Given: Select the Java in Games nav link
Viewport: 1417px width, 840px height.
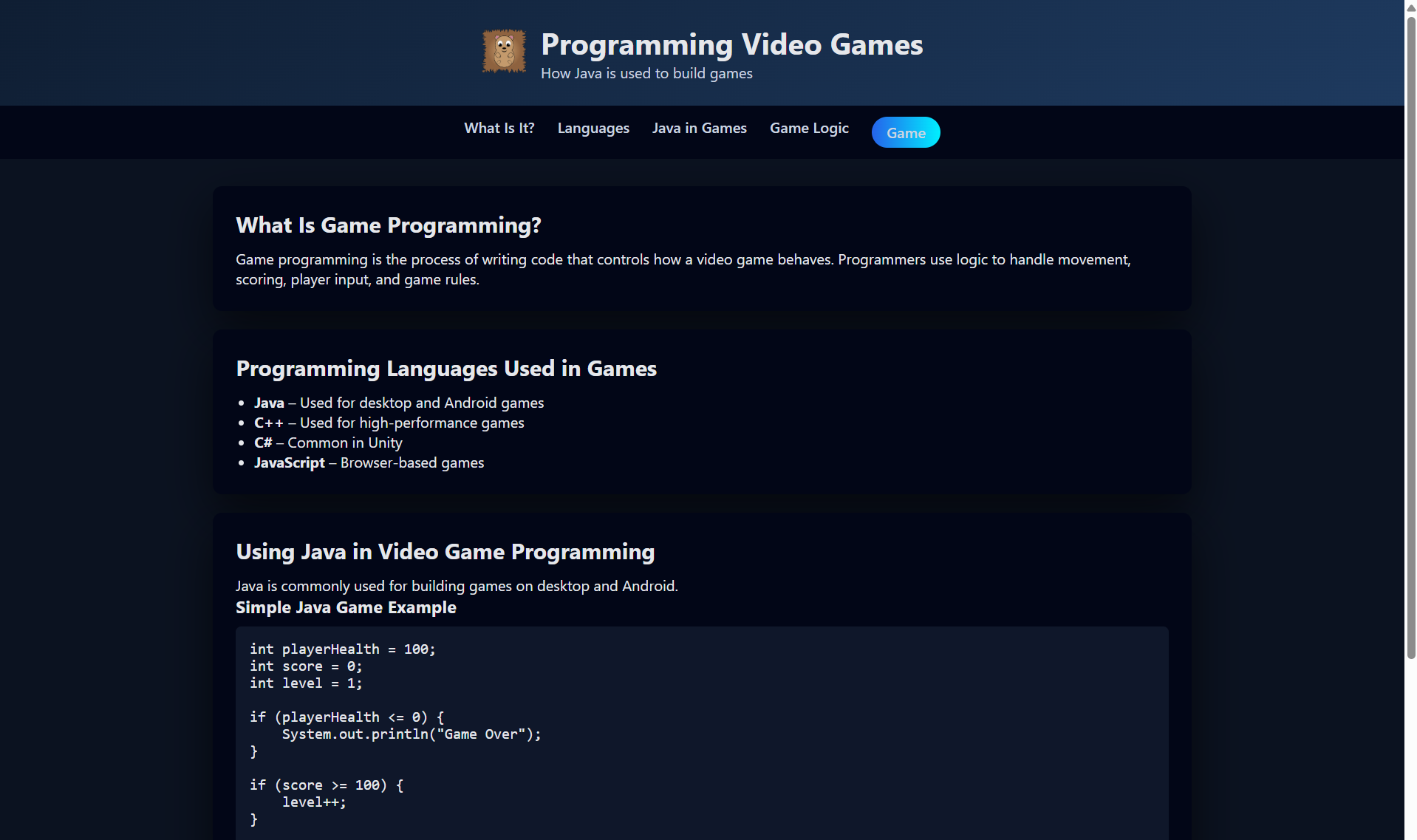Looking at the screenshot, I should (699, 129).
